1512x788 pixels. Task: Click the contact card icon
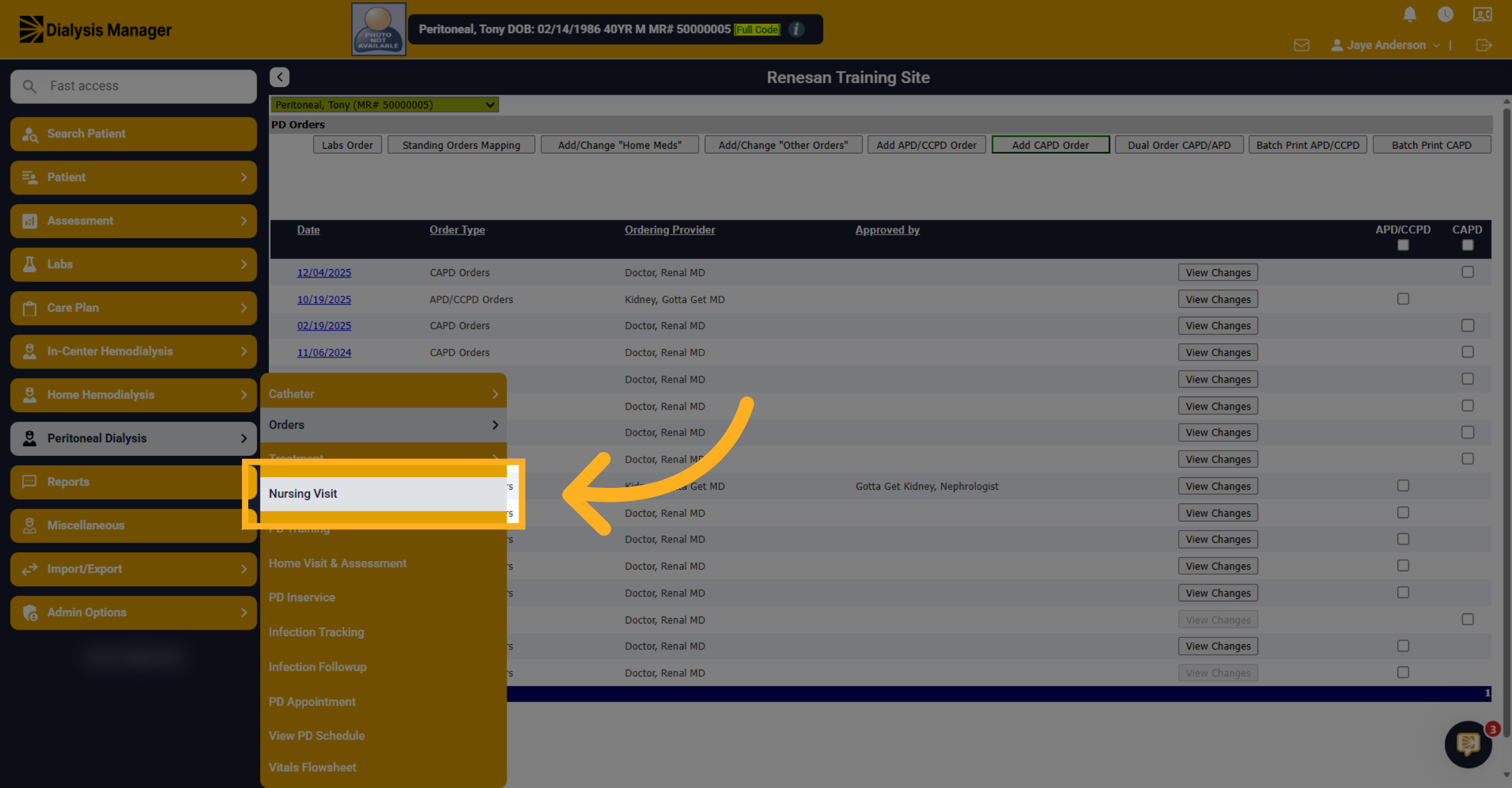click(1482, 14)
